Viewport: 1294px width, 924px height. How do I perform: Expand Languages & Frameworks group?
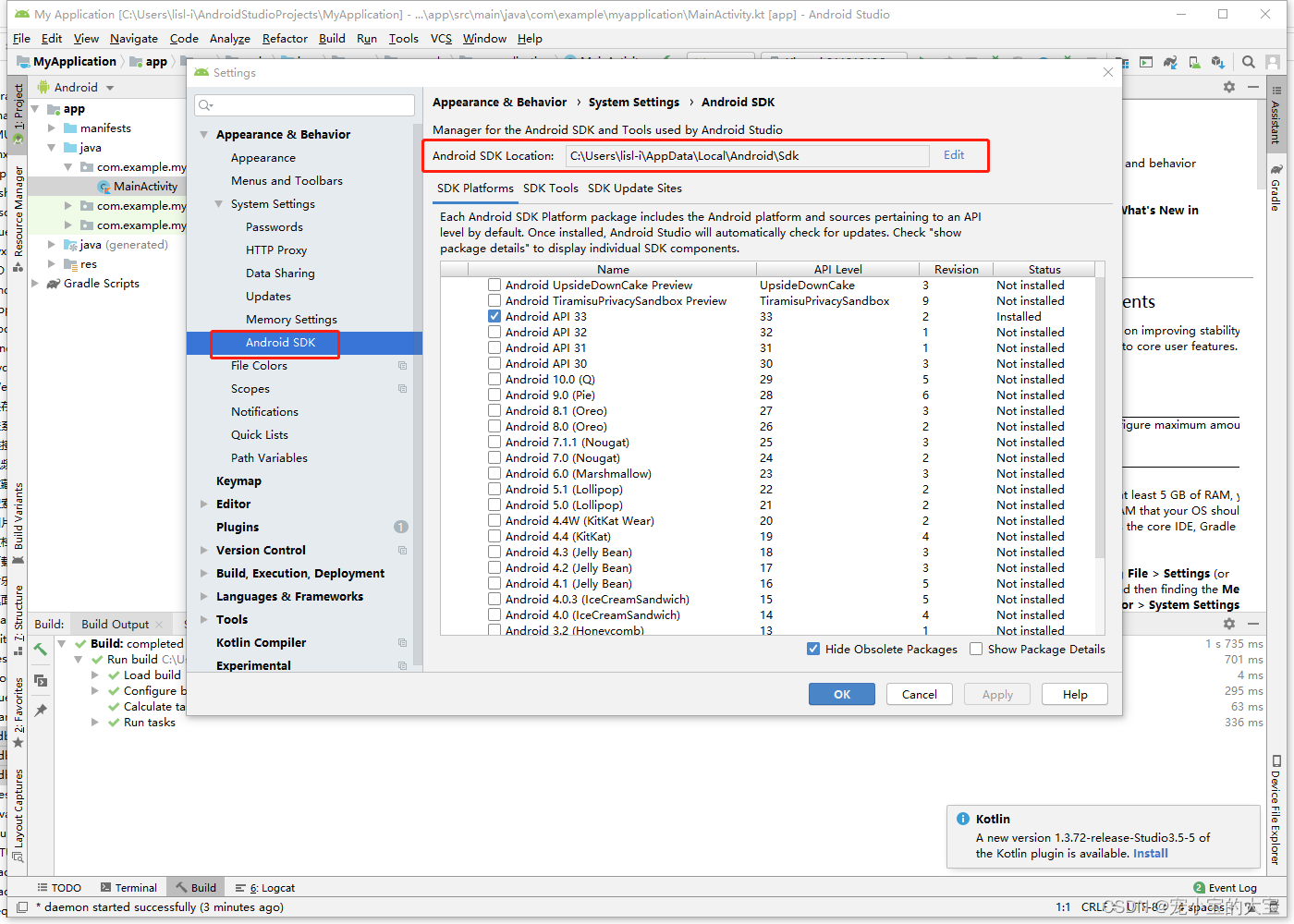[x=204, y=597]
